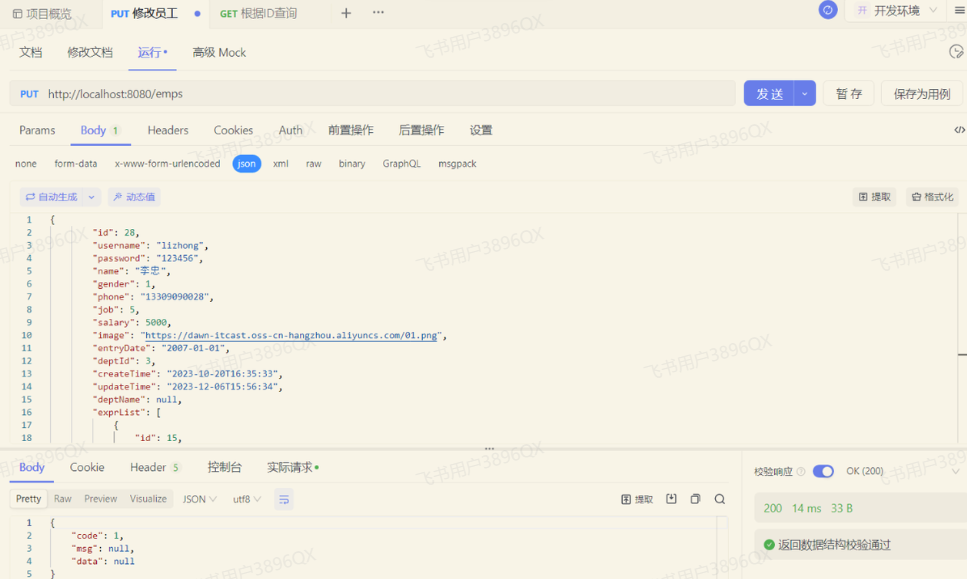
Task: Open the 控制台 tab
Action: tap(224, 467)
